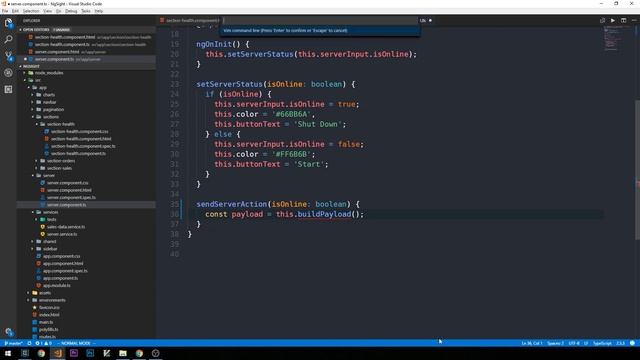Open app.module.ts in the explorer tree
640x360 pixels.
click(57, 285)
